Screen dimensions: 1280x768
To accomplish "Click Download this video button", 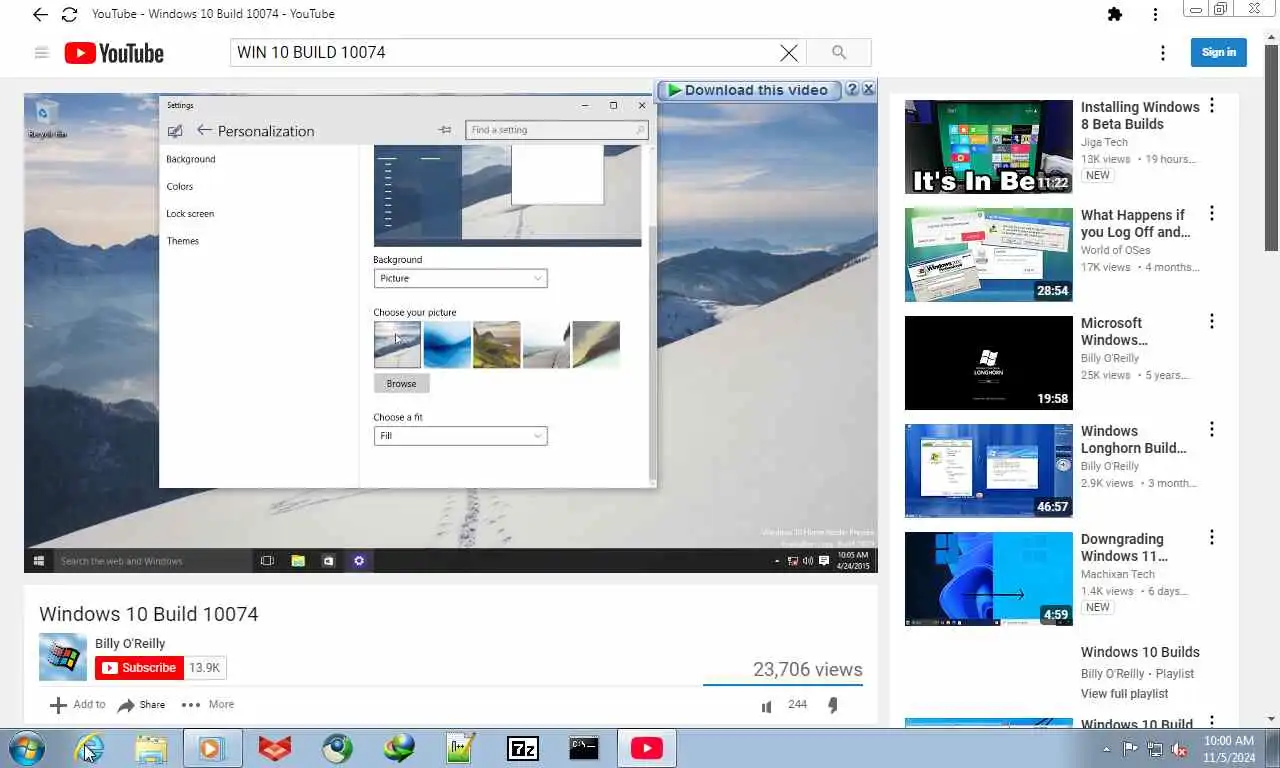I will (x=747, y=90).
